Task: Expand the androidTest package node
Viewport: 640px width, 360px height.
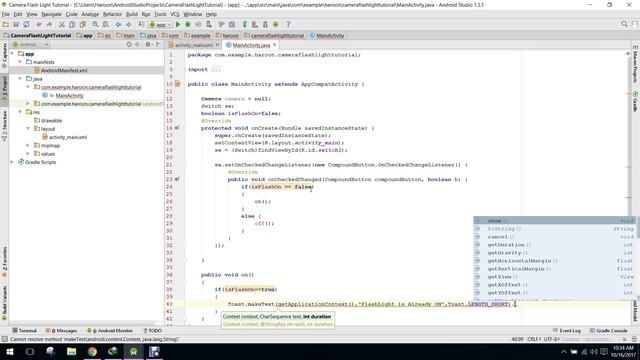Action: click(28, 104)
